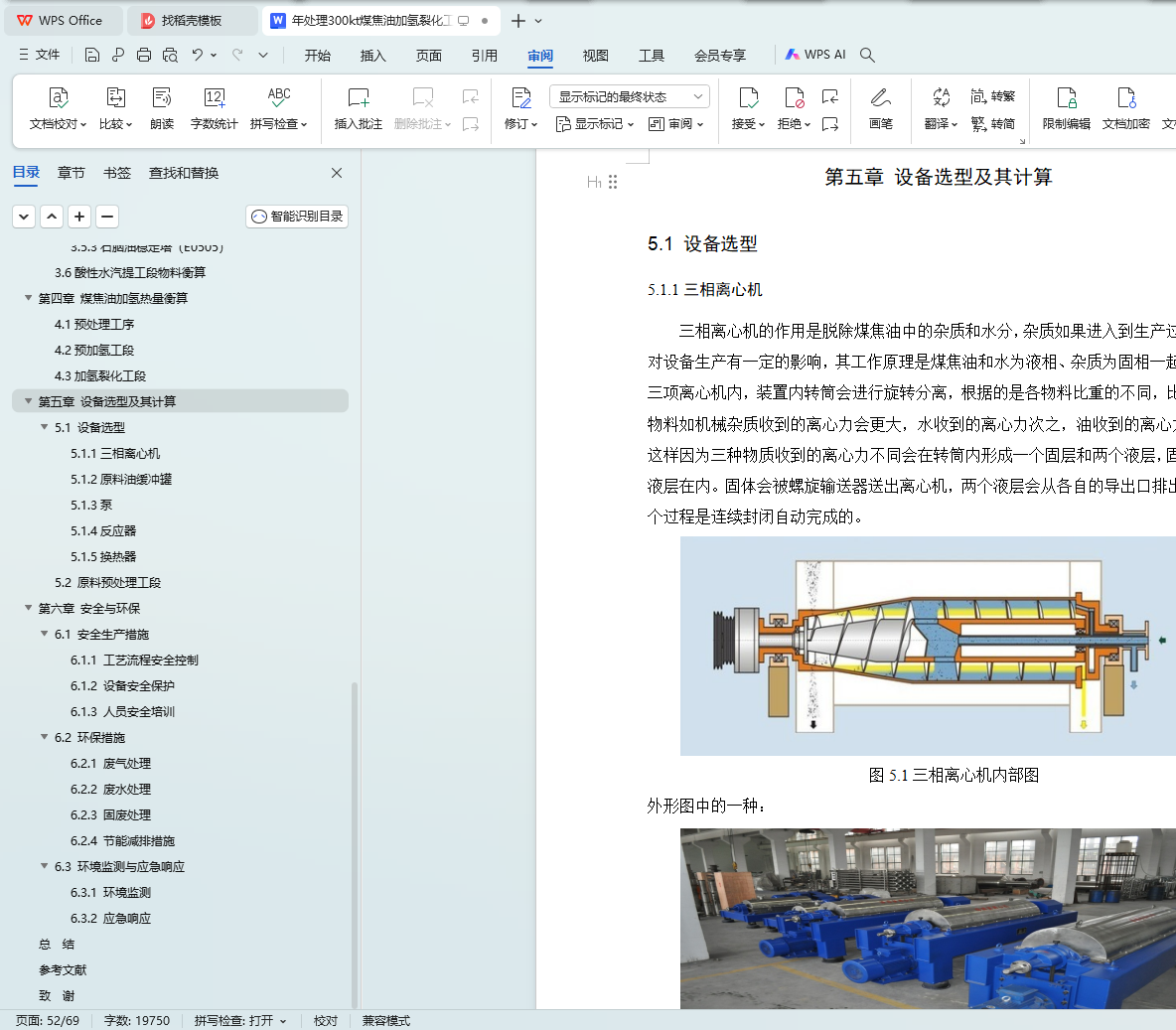Go to 参考文献 heading
Image resolution: width=1176 pixels, height=1030 pixels.
(x=63, y=970)
